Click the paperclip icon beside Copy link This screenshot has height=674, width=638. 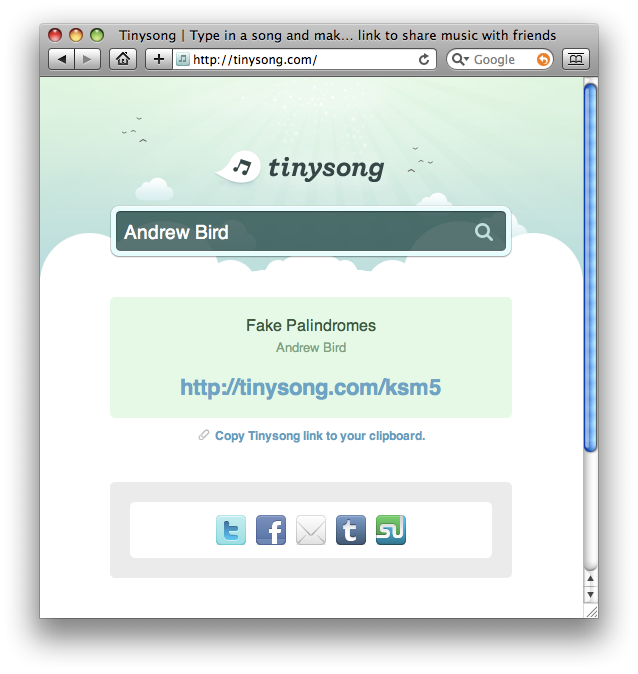click(203, 435)
